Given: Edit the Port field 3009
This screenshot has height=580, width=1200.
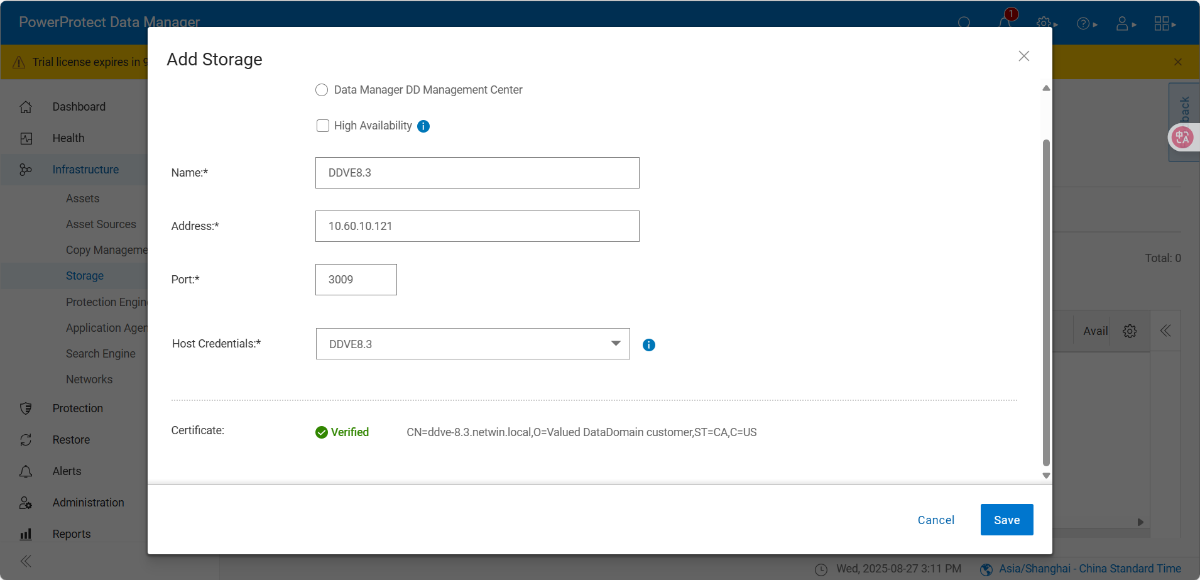Looking at the screenshot, I should (356, 280).
